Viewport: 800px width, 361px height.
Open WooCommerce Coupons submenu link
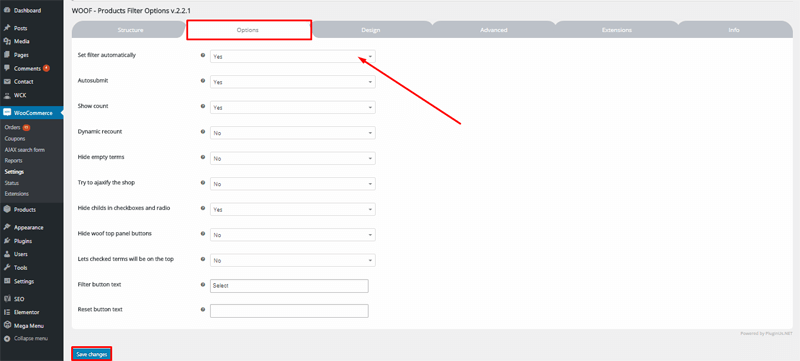(15, 138)
